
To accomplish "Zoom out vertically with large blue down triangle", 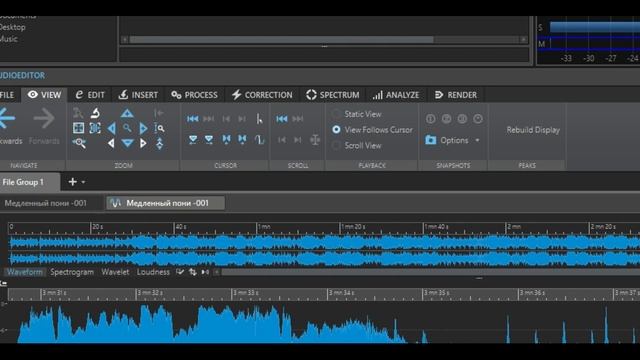I will pyautogui.click(x=127, y=143).
